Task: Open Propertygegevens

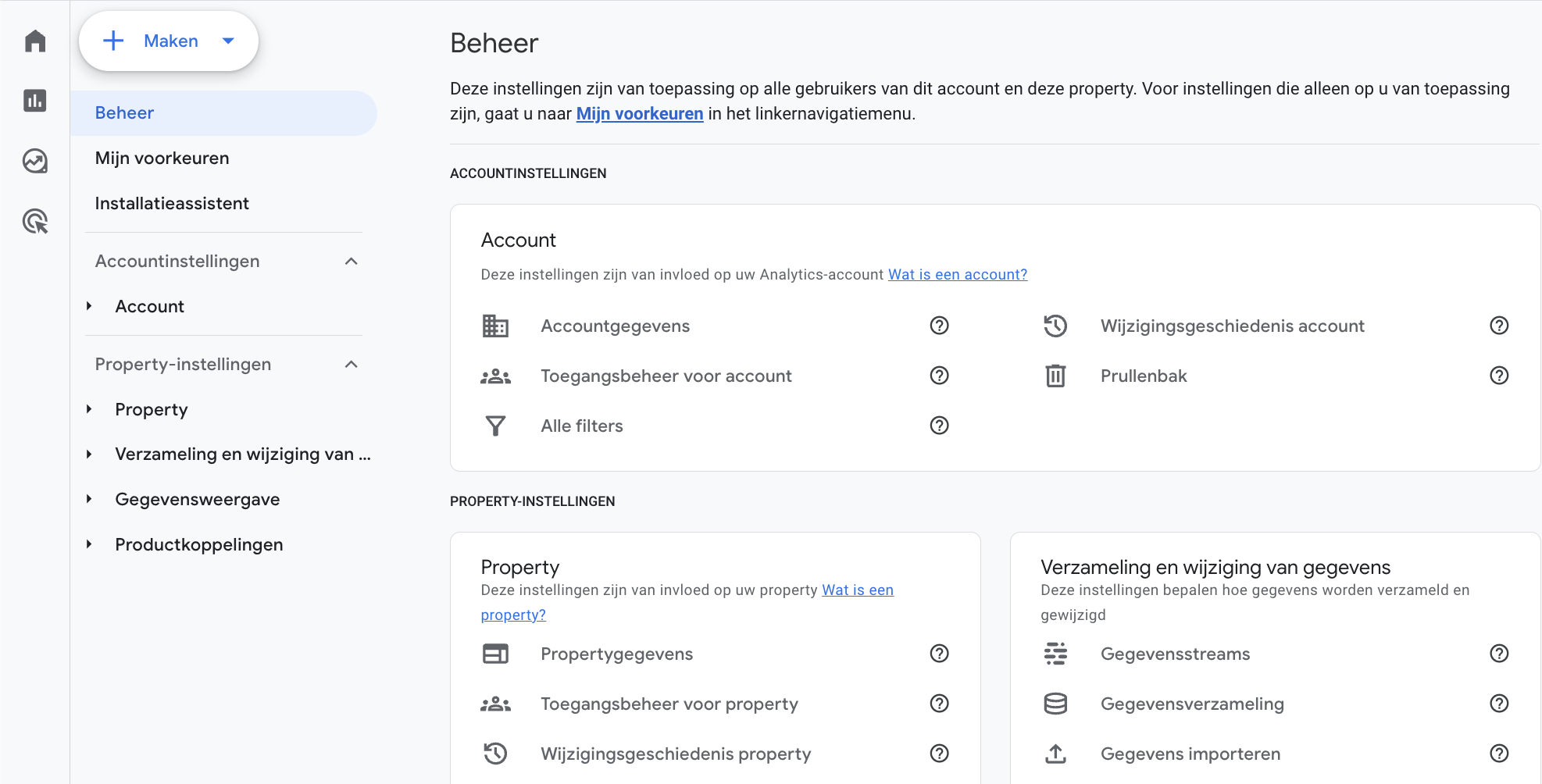Action: pos(616,654)
